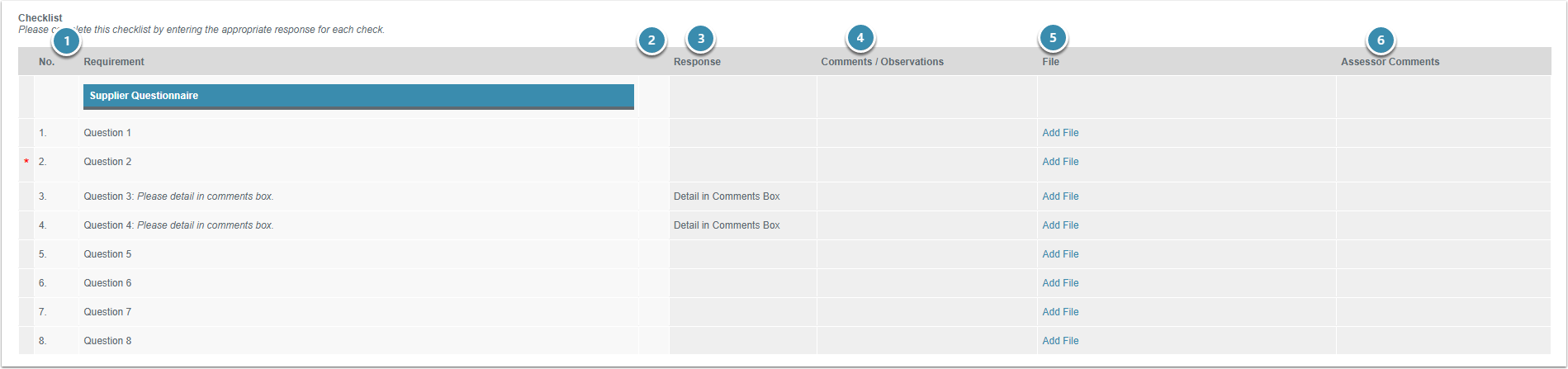
Task: Click the Requirement column header
Action: pyautogui.click(x=114, y=62)
